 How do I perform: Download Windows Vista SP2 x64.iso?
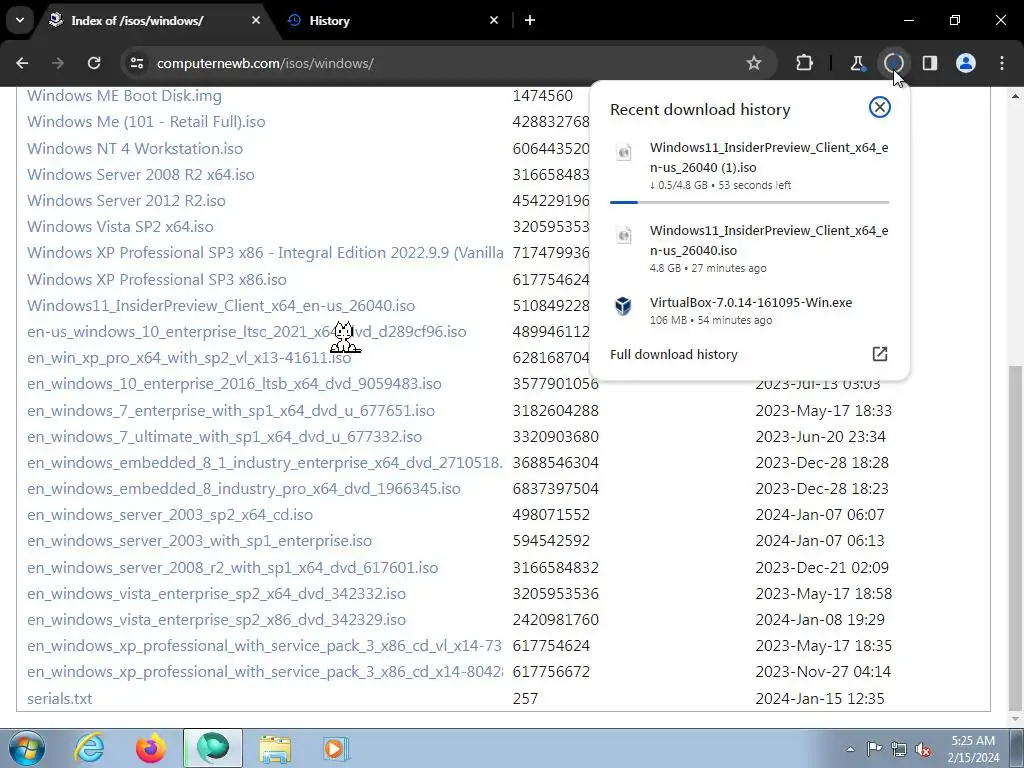(x=120, y=227)
